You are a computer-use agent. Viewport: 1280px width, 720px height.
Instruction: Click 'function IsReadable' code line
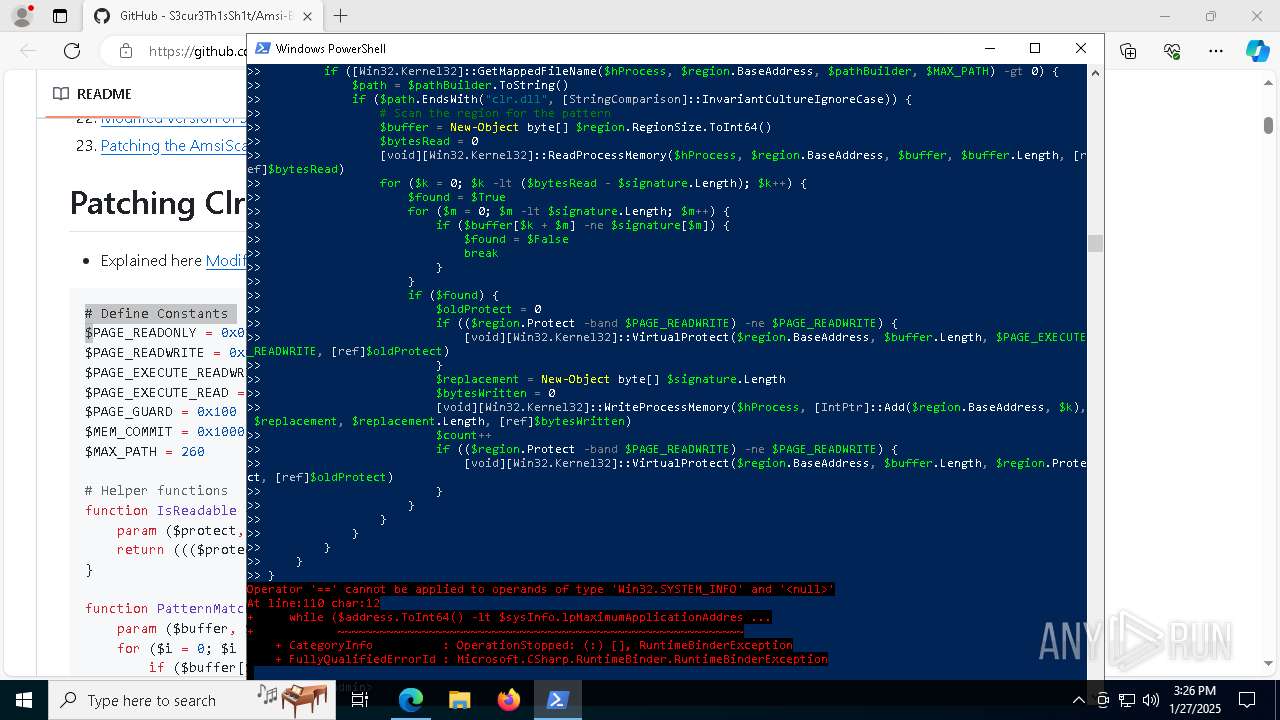pyautogui.click(x=161, y=511)
